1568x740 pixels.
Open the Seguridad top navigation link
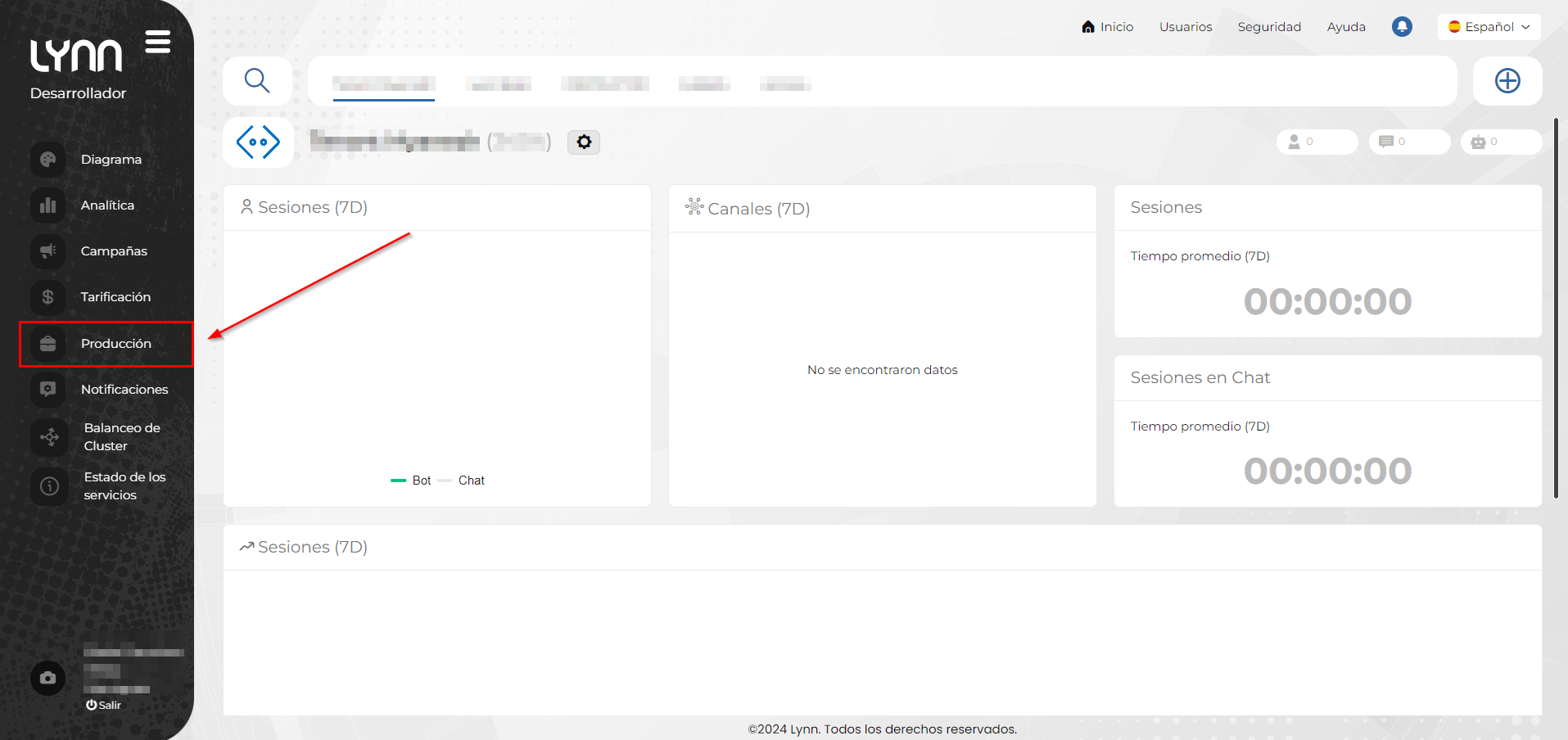pyautogui.click(x=1269, y=27)
